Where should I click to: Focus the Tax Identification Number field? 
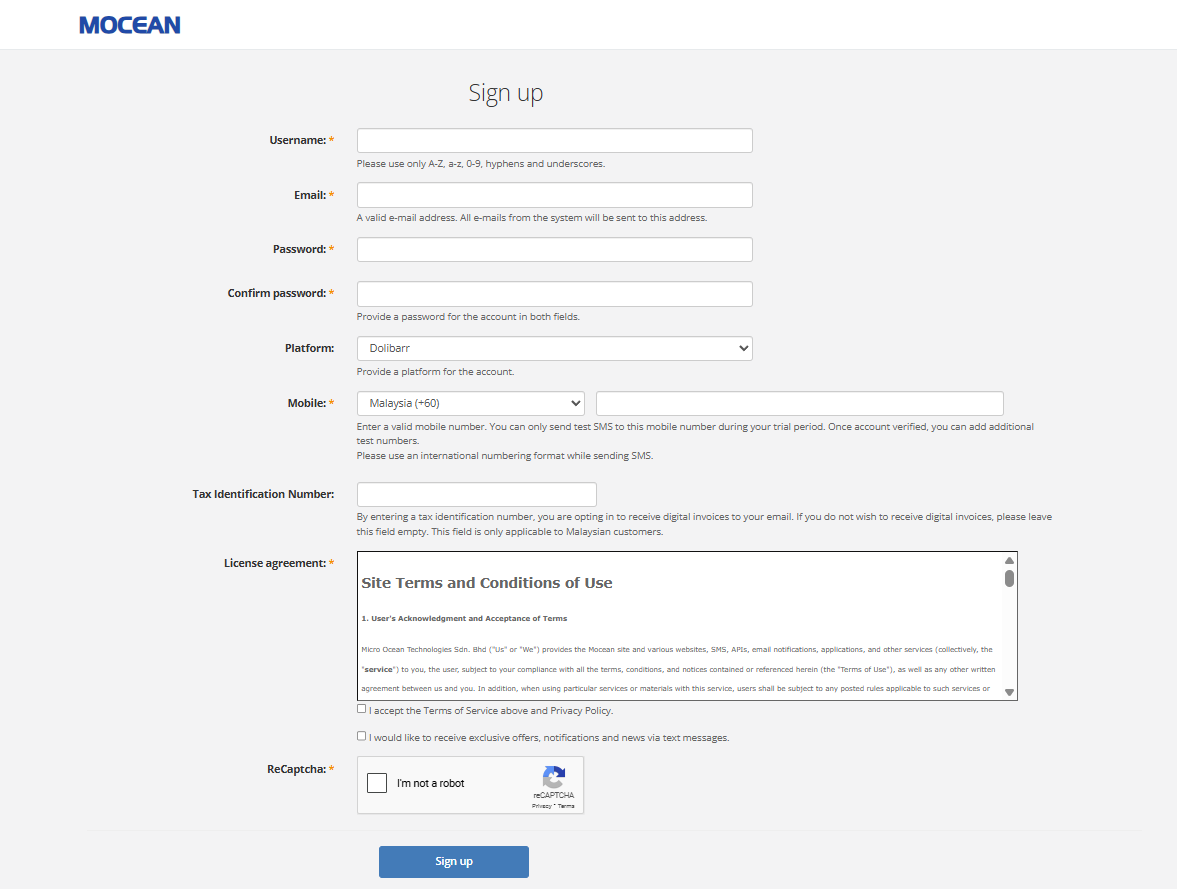pos(476,493)
